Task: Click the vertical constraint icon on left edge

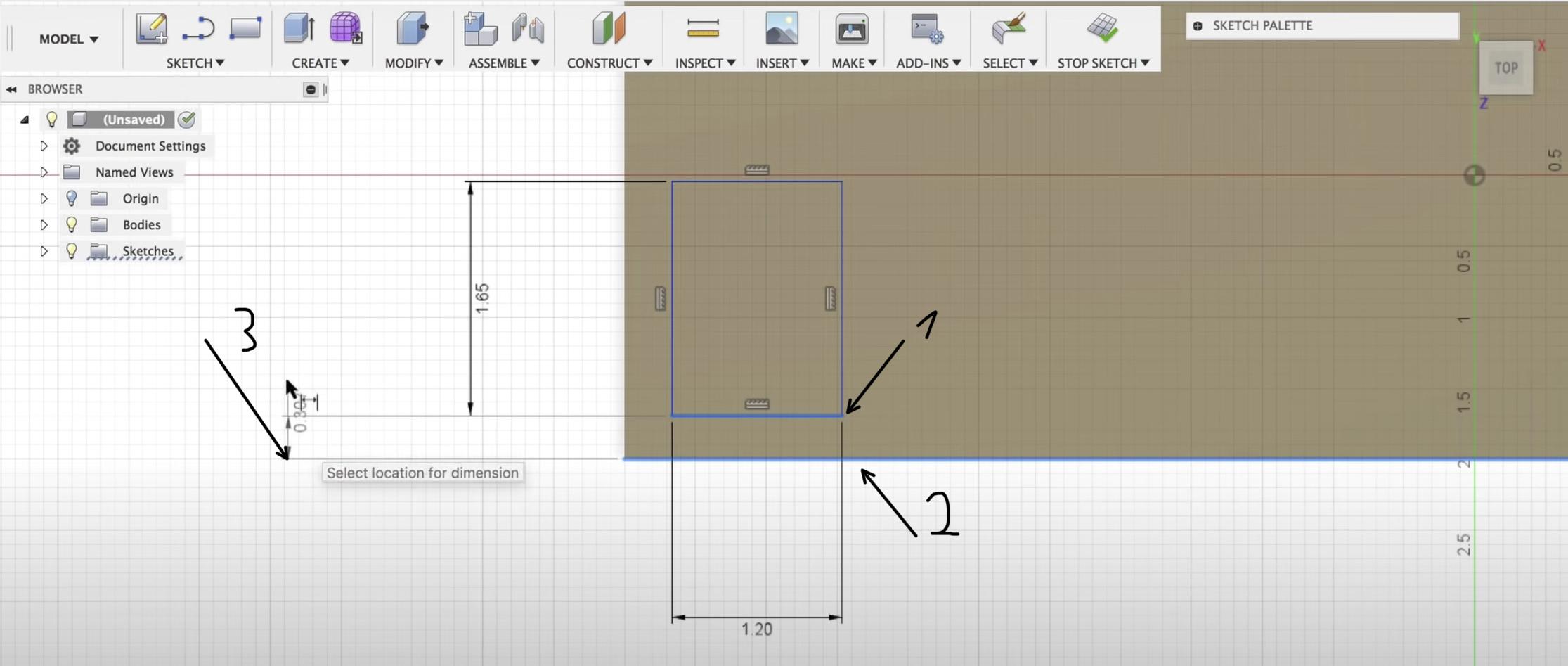Action: pyautogui.click(x=661, y=299)
